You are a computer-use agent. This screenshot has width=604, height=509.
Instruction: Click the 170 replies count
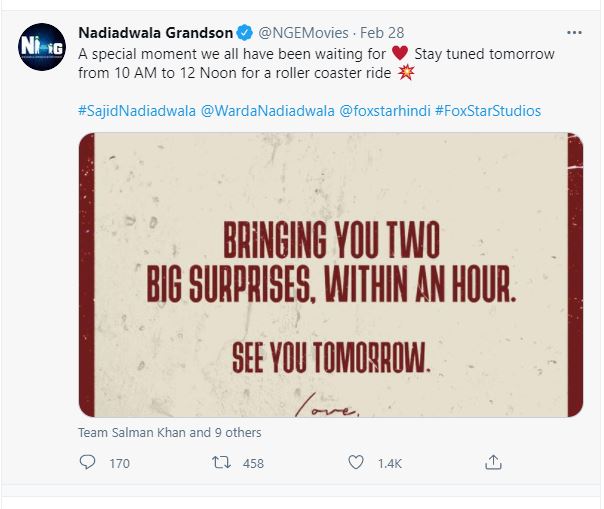pyautogui.click(x=119, y=464)
